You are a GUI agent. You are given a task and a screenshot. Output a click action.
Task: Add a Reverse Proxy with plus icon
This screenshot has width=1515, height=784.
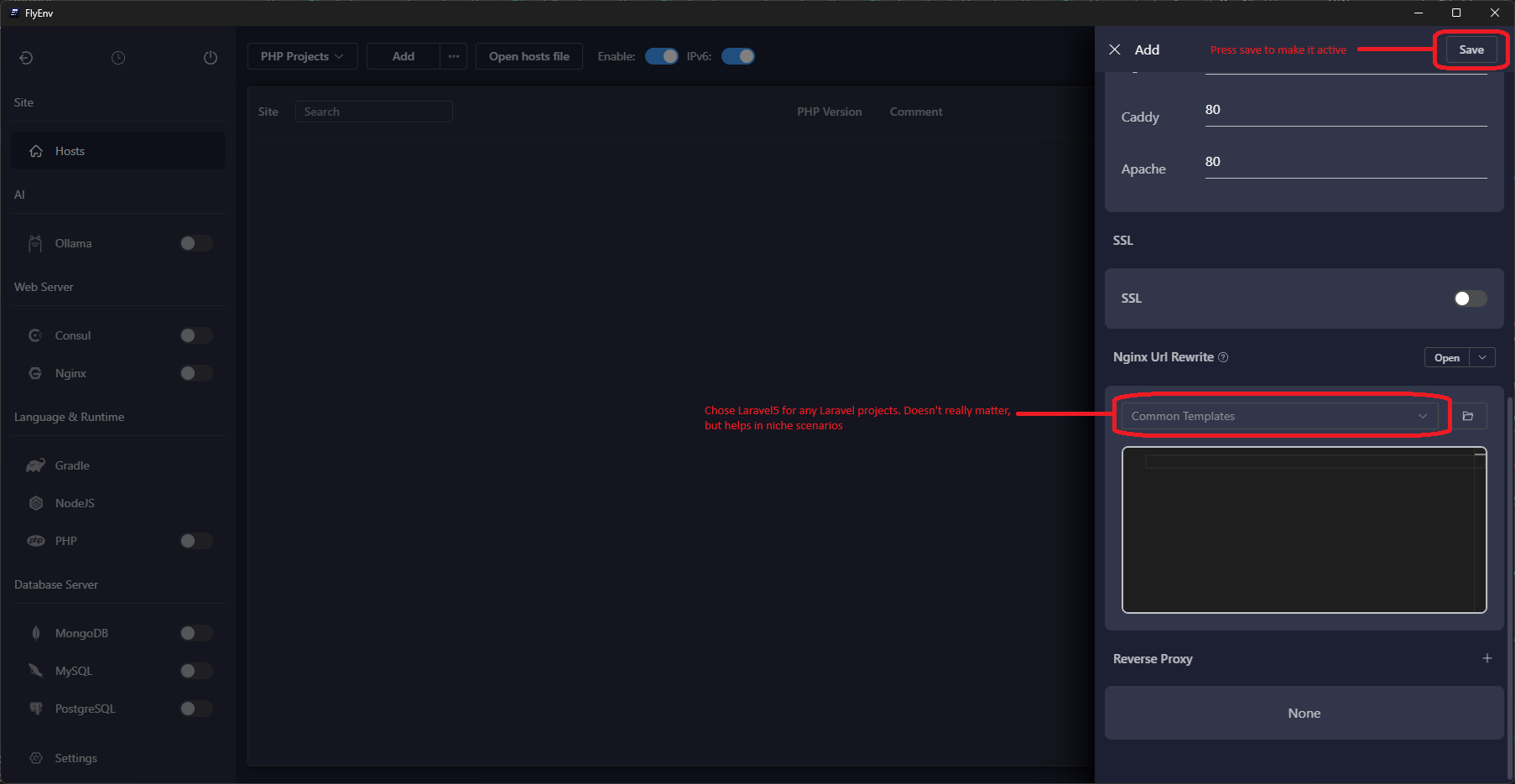1486,658
